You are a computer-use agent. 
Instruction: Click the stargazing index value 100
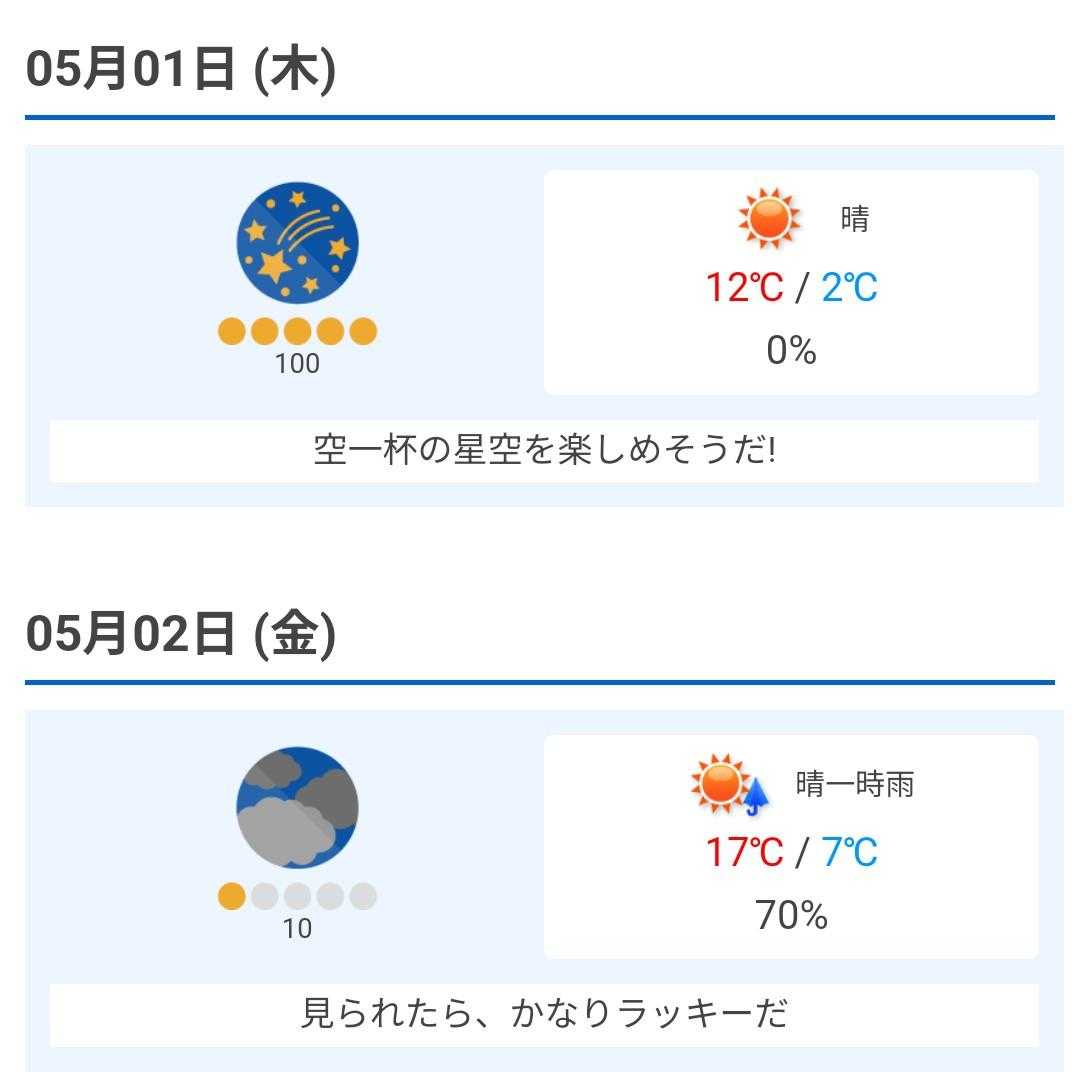click(297, 364)
